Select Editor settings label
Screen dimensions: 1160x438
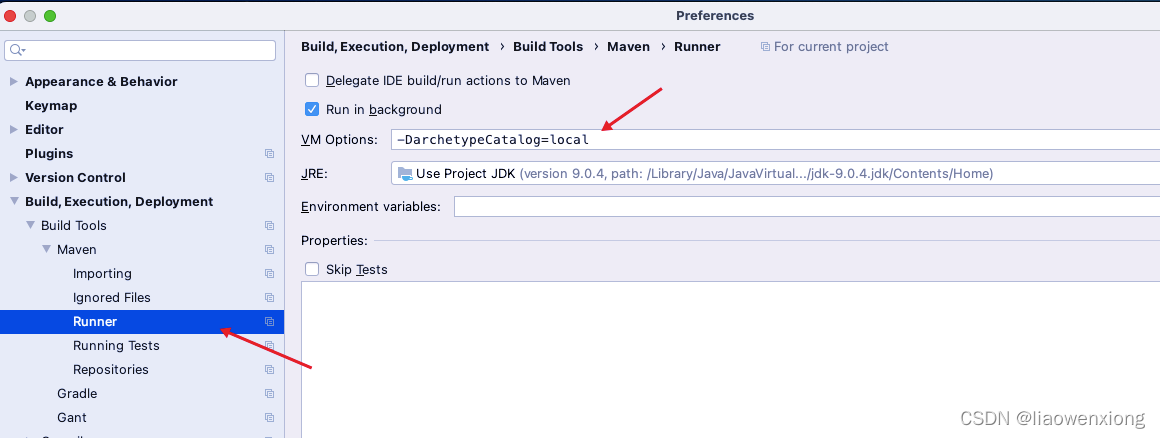pyautogui.click(x=44, y=129)
